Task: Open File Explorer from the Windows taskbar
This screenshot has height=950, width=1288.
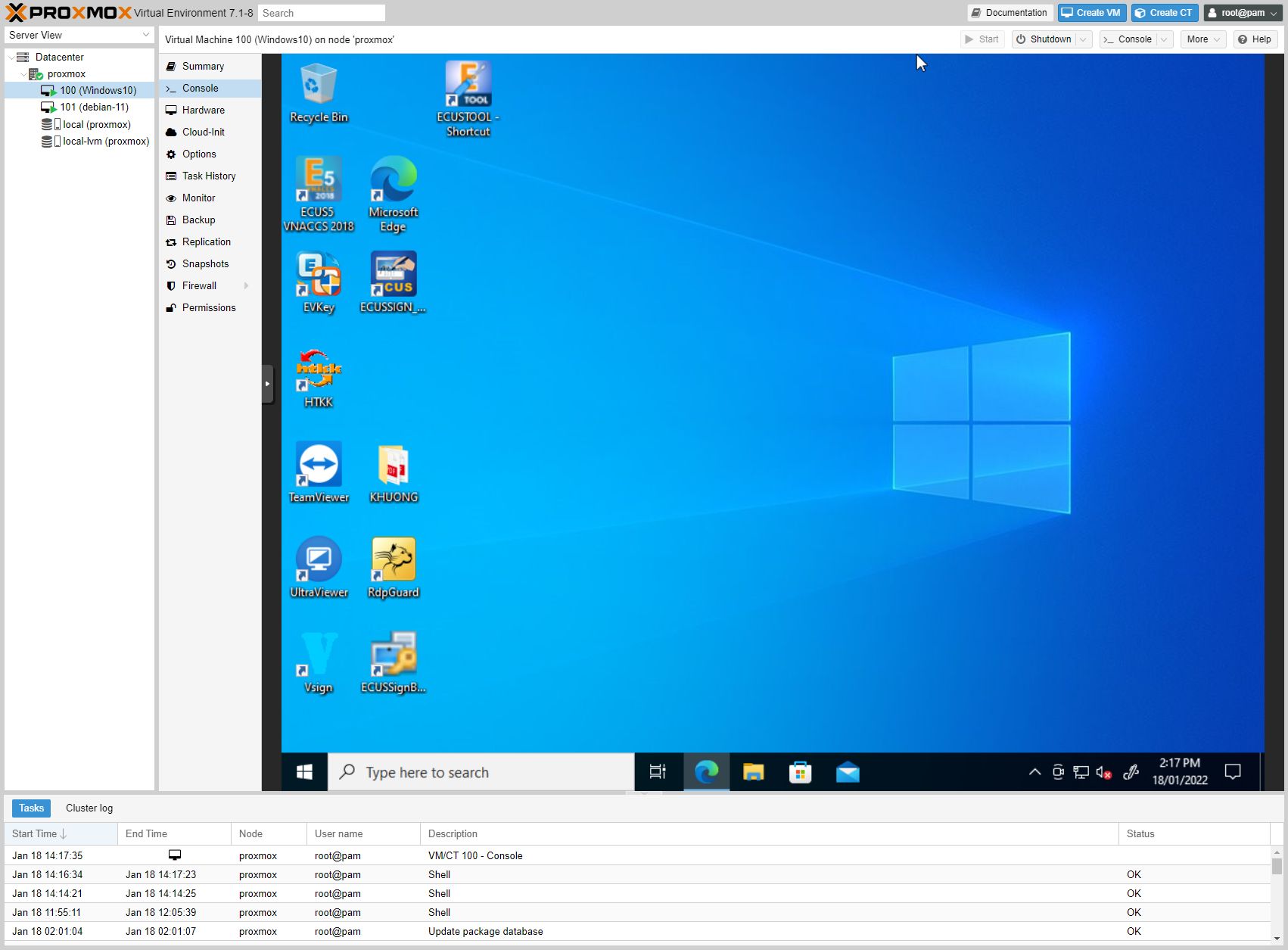Action: (753, 771)
